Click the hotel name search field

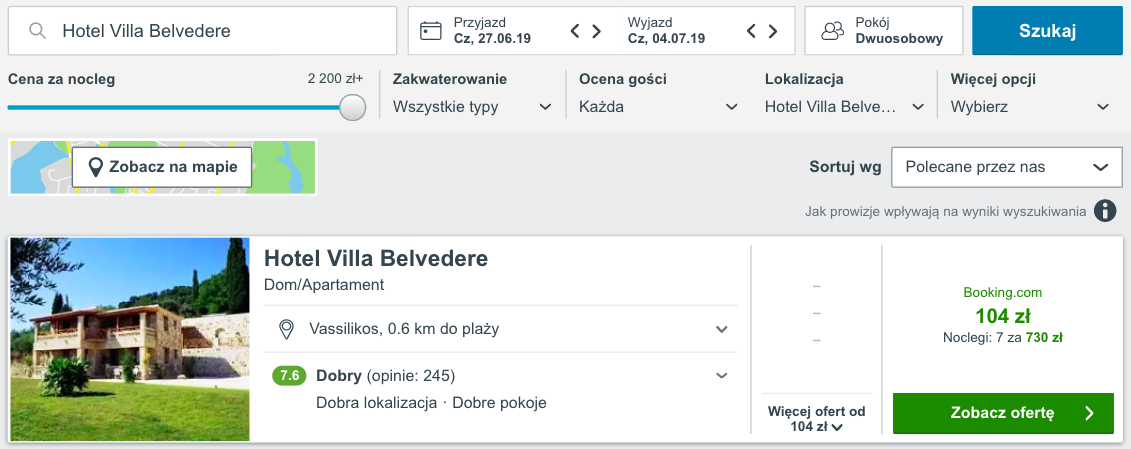[x=203, y=31]
